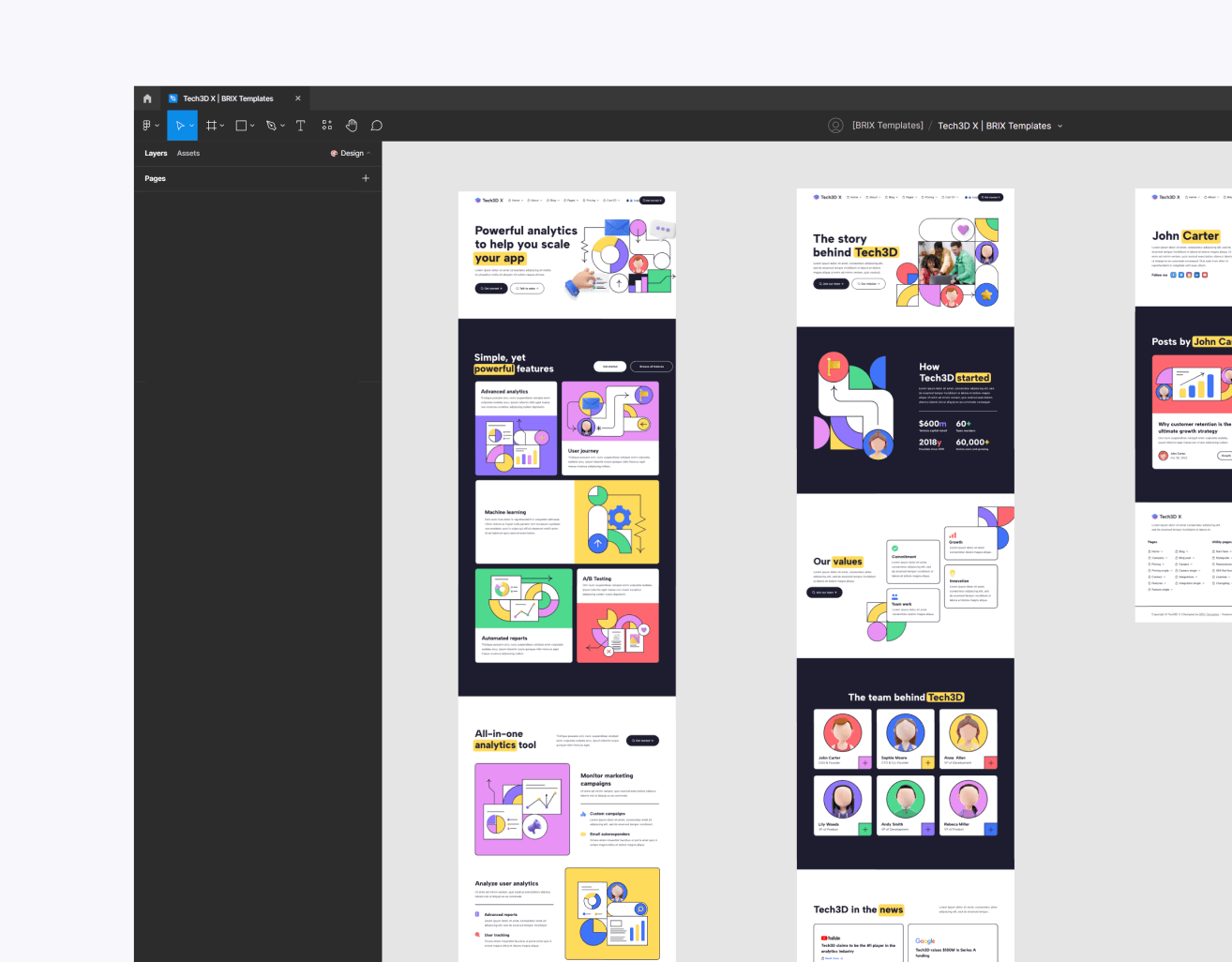Select the Advanced analytics feature card
Image resolution: width=1232 pixels, height=962 pixels.
pos(517,428)
